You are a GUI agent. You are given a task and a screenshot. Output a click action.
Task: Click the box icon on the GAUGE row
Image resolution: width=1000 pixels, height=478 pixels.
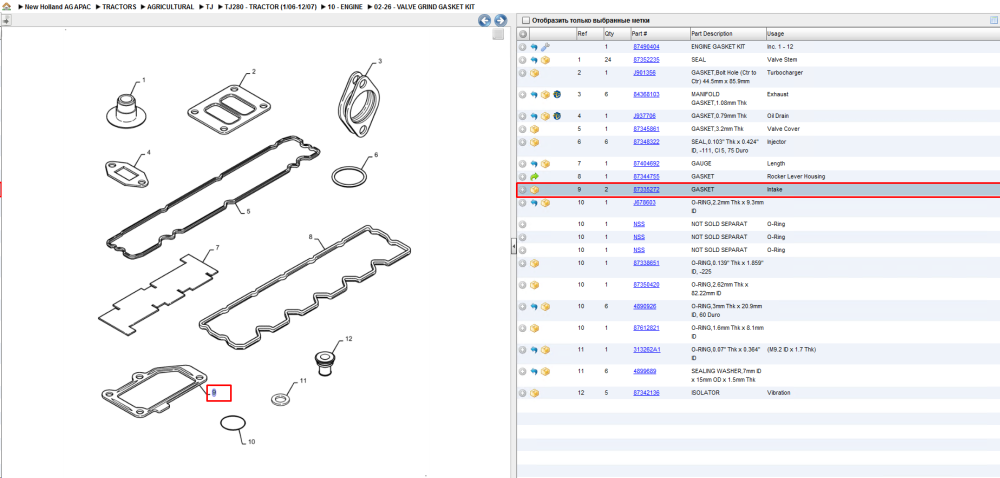click(x=545, y=164)
